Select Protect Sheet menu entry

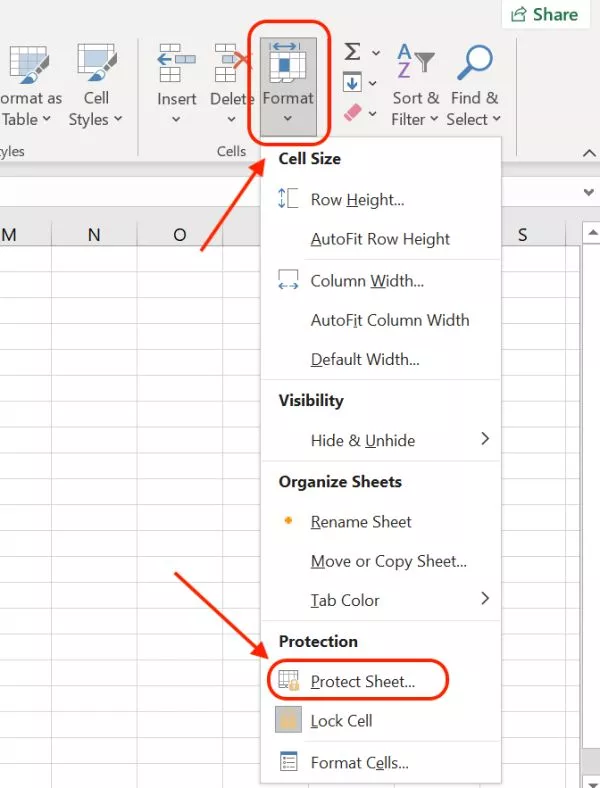(x=361, y=682)
